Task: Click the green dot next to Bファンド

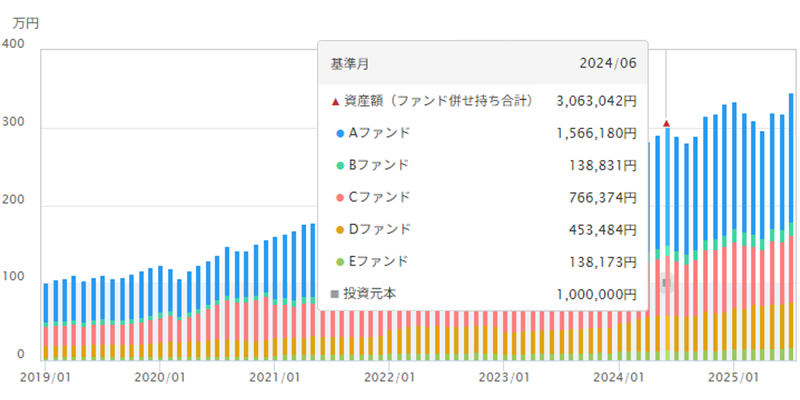Action: [x=340, y=165]
